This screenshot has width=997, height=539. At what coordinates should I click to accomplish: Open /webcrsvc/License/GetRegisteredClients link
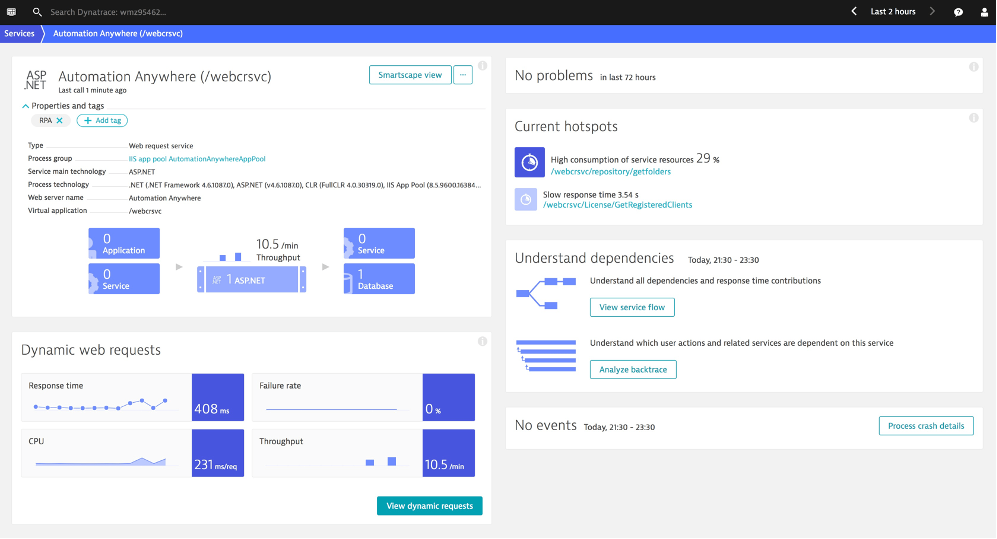(617, 205)
